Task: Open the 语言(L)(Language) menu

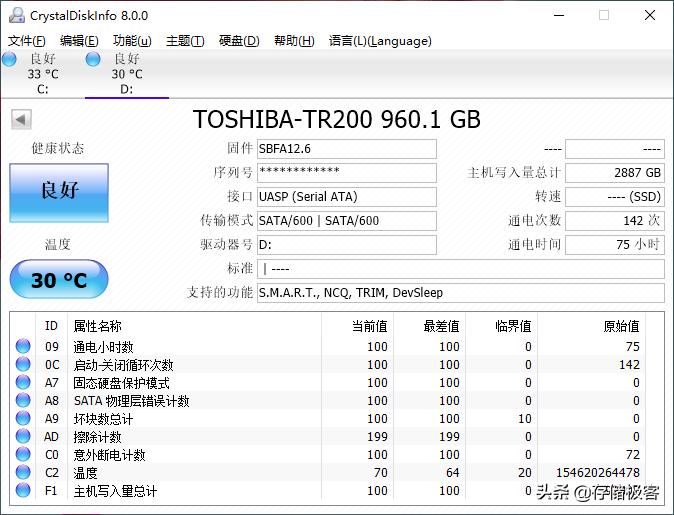Action: [380, 41]
